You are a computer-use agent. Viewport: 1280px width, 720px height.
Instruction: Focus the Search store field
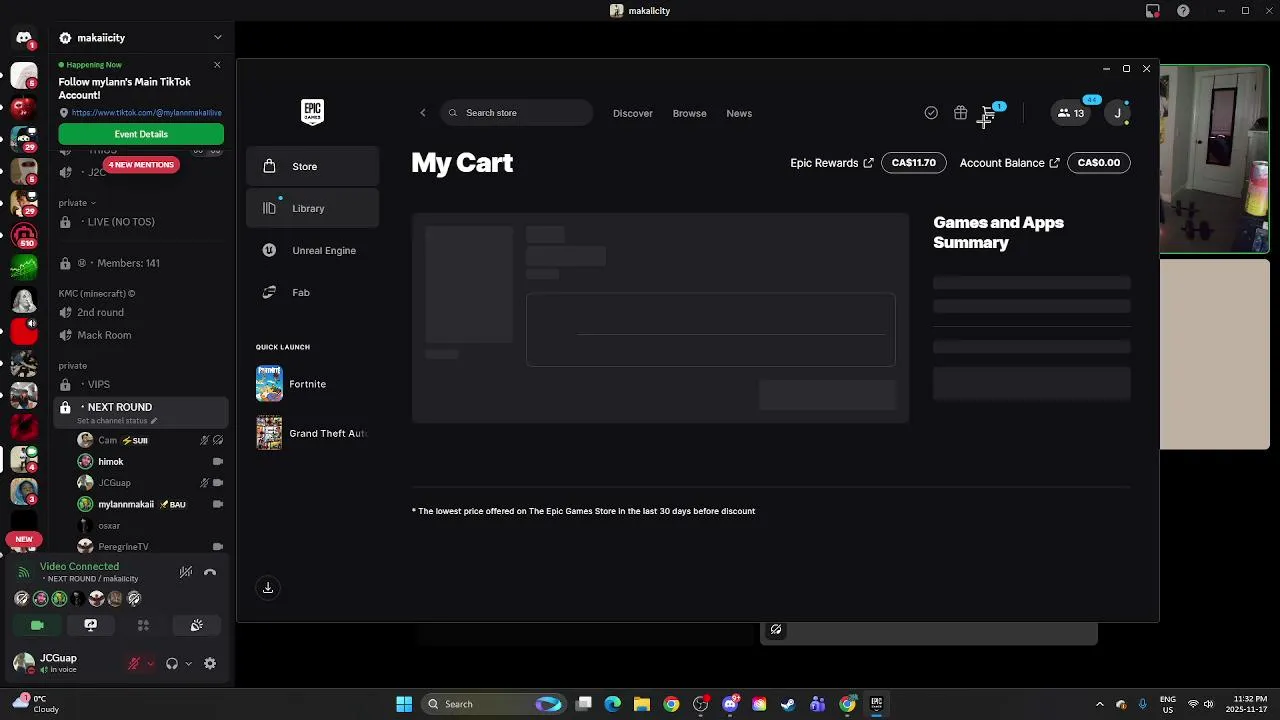[517, 113]
